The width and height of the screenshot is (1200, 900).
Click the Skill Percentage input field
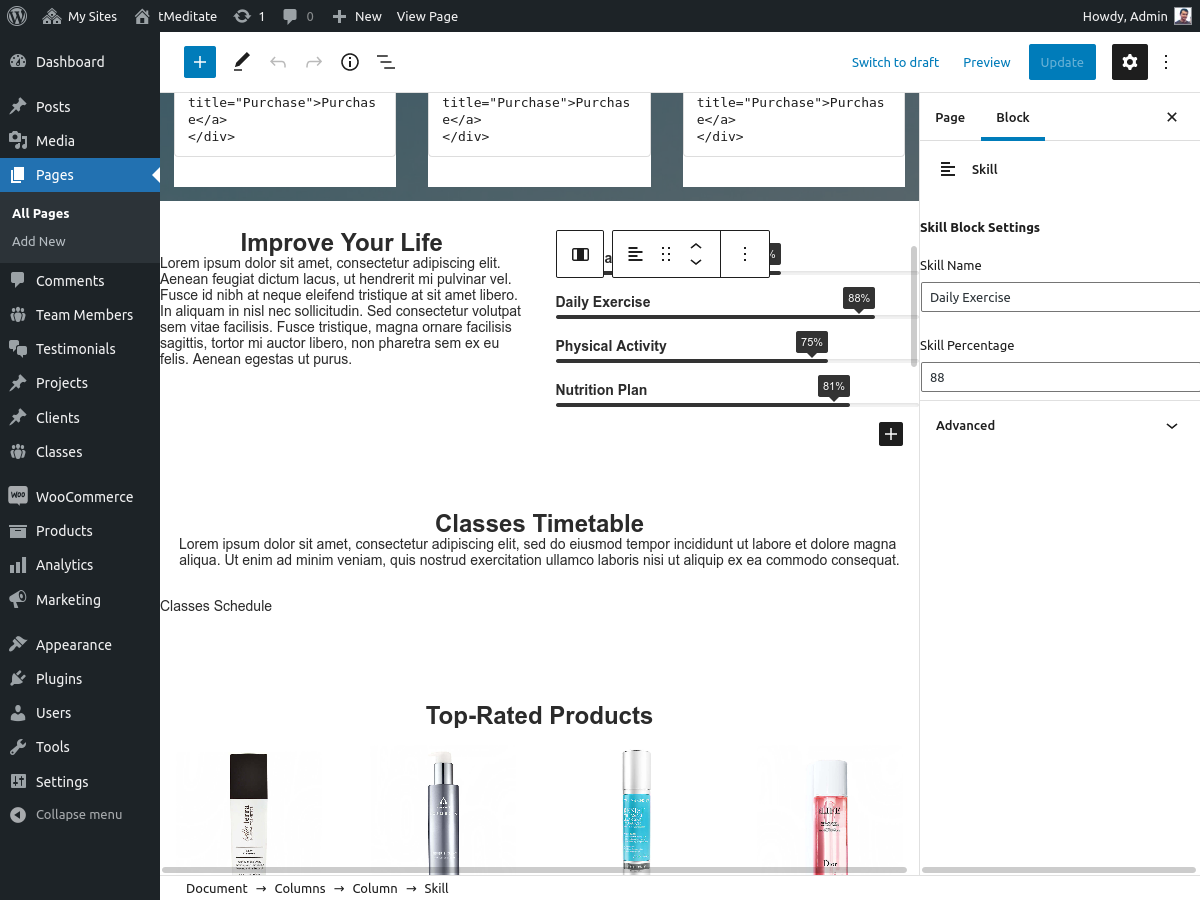(x=1060, y=377)
